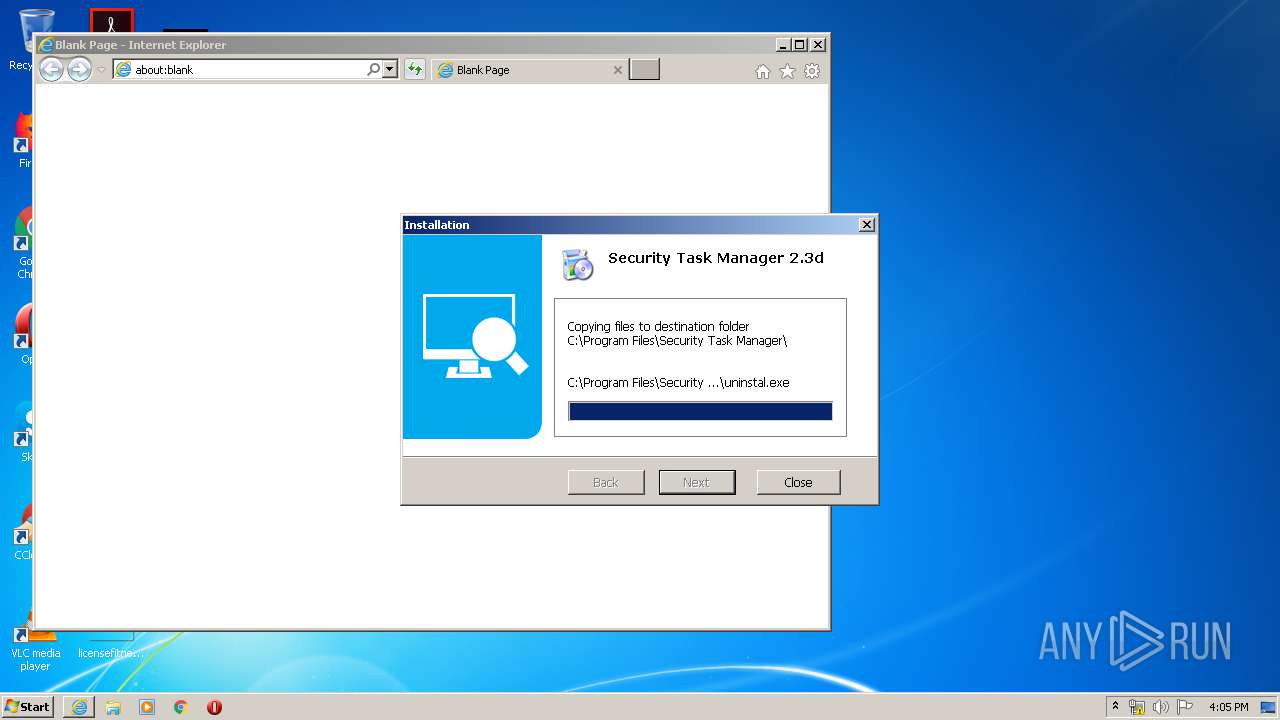The height and width of the screenshot is (720, 1280).
Task: Click the search magnifier in address bar
Action: pyautogui.click(x=374, y=70)
